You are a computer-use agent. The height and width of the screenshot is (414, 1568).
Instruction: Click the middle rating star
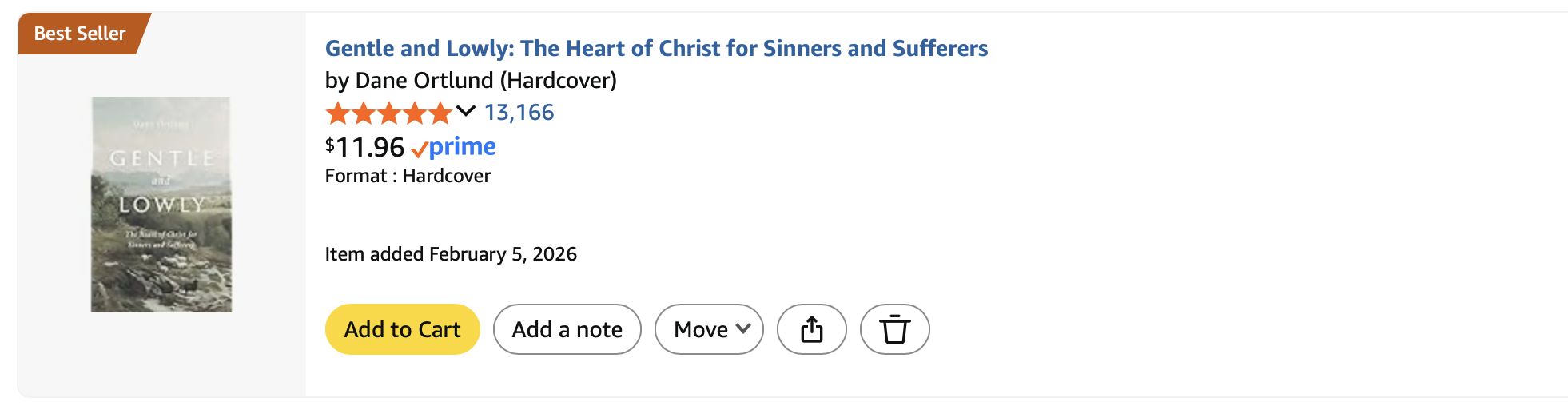(x=389, y=113)
